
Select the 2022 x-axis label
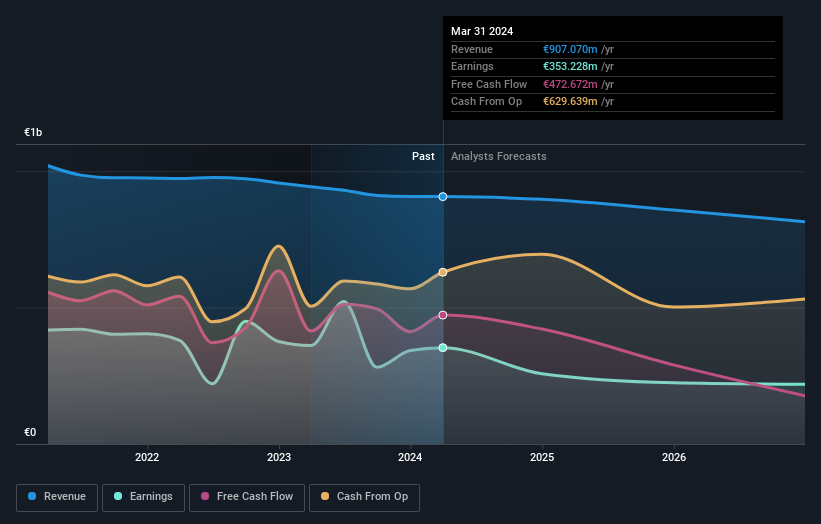[147, 457]
